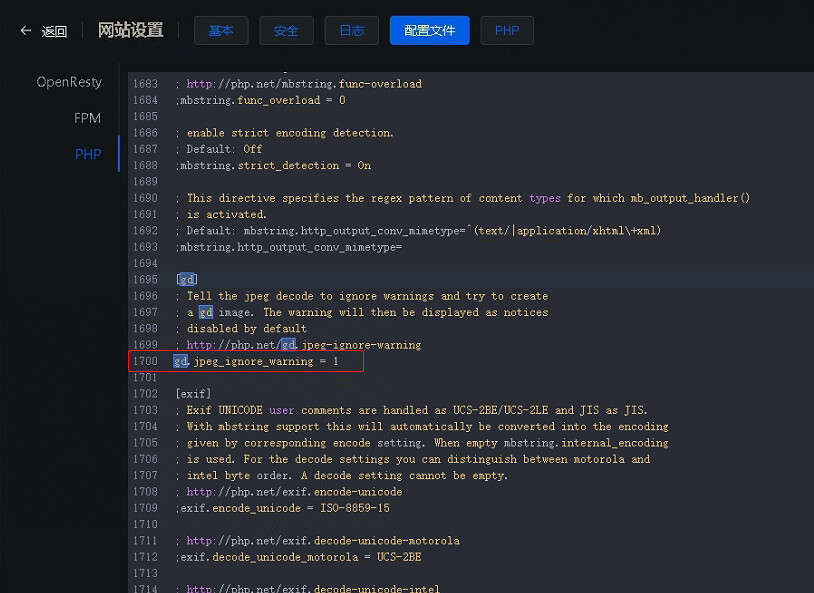Image resolution: width=814 pixels, height=593 pixels.
Task: Select PHP in the sidebar
Action: [x=88, y=154]
